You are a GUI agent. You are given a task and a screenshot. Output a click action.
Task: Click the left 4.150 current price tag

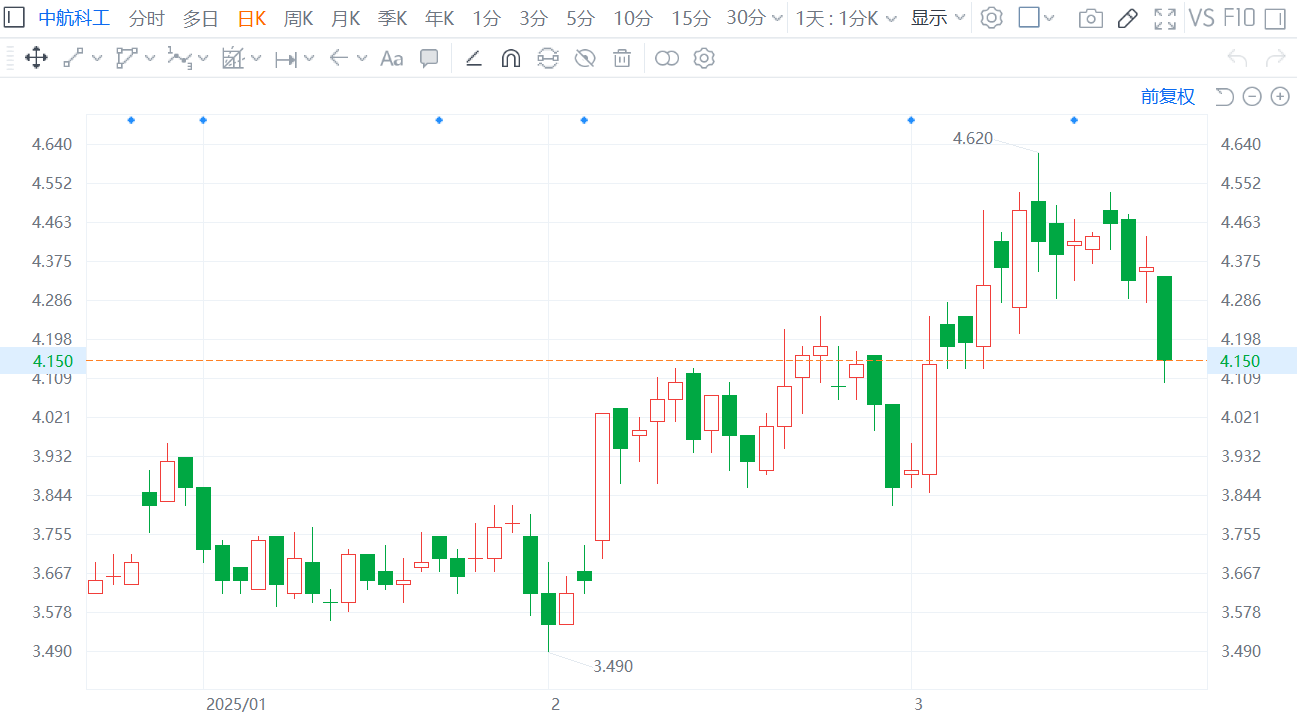tap(43, 360)
